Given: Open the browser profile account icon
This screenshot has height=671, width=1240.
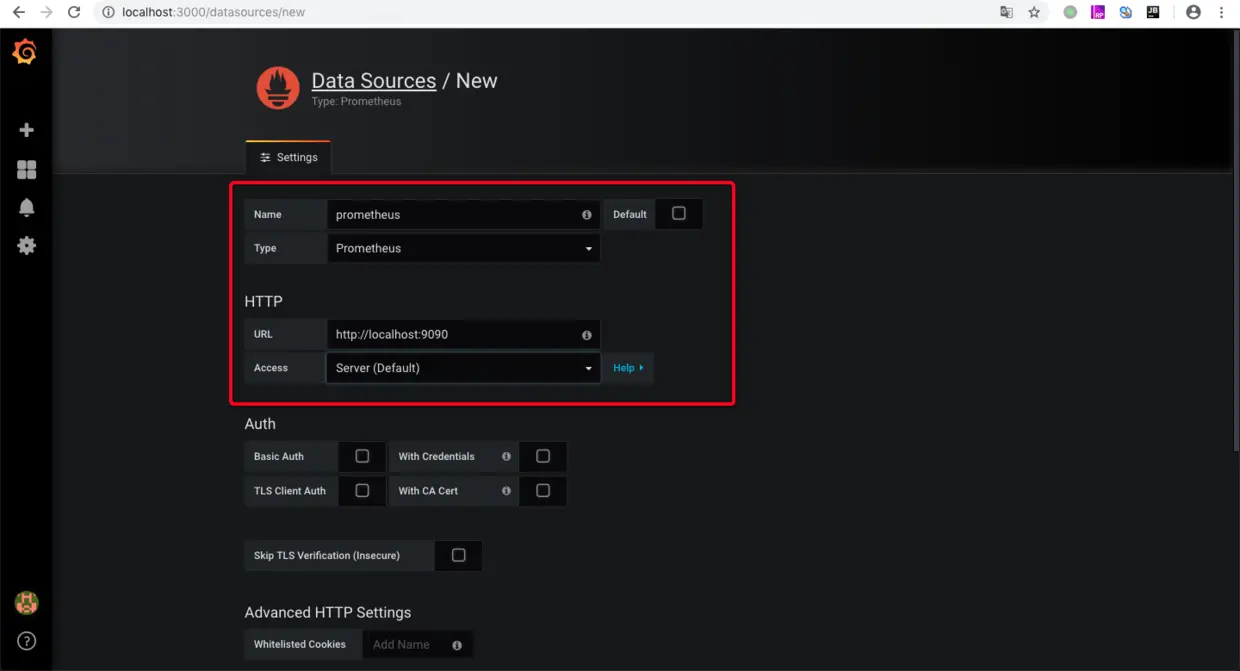Looking at the screenshot, I should point(1193,13).
